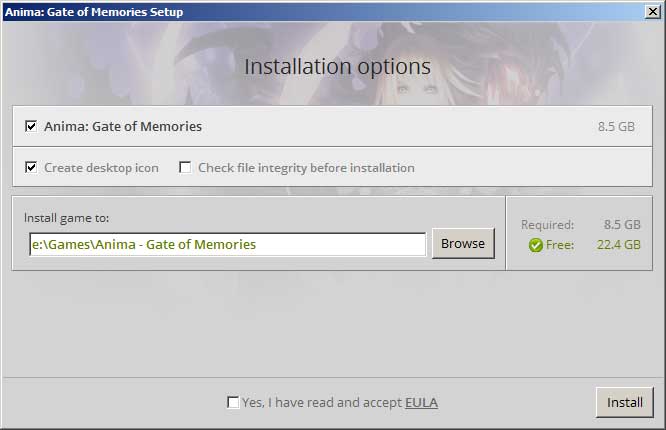Screen dimensions: 666x430
Task: Enable Check file integrity before installation checkbox
Action: tap(185, 167)
